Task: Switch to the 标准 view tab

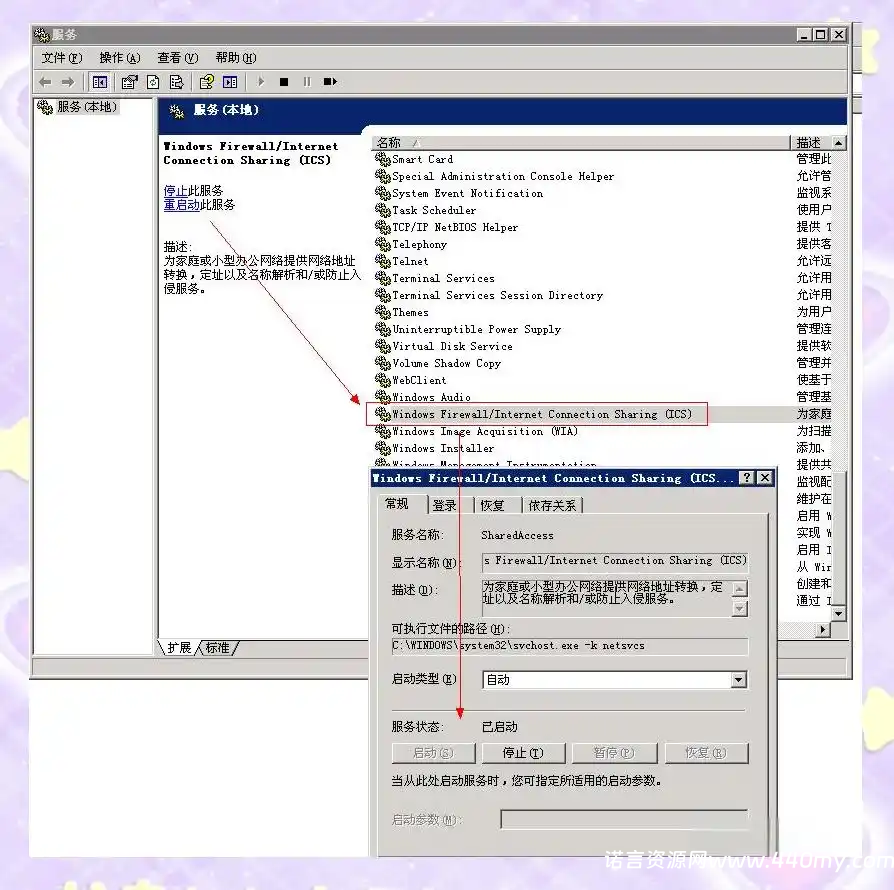Action: point(217,648)
